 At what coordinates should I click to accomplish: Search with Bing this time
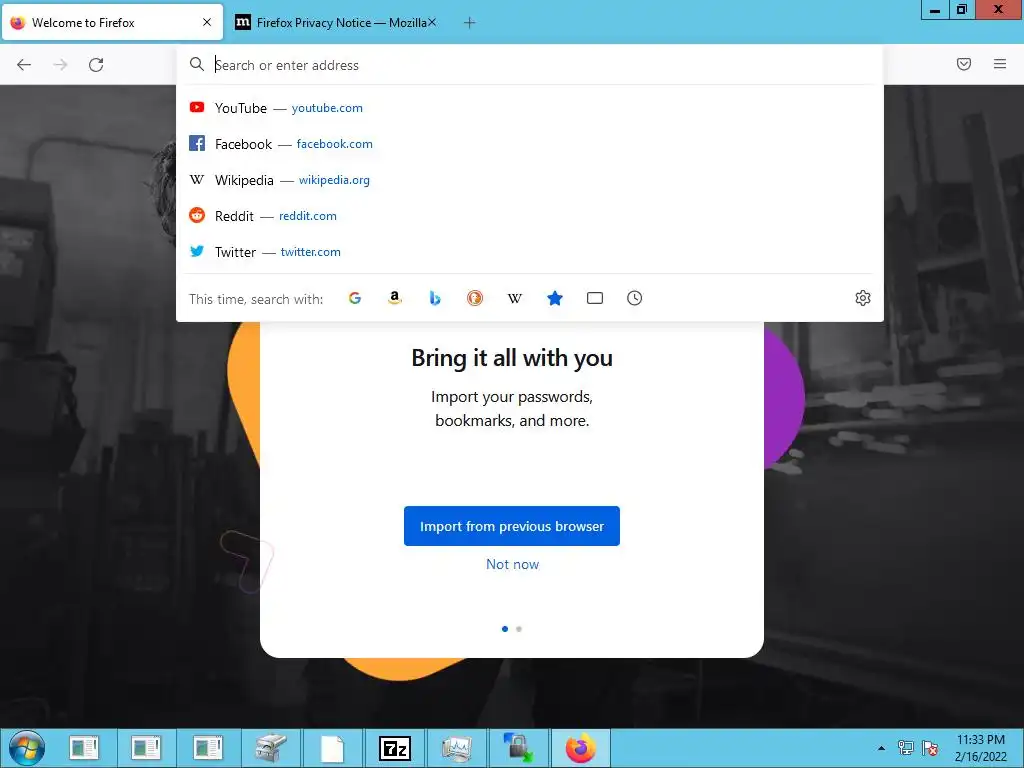435,298
